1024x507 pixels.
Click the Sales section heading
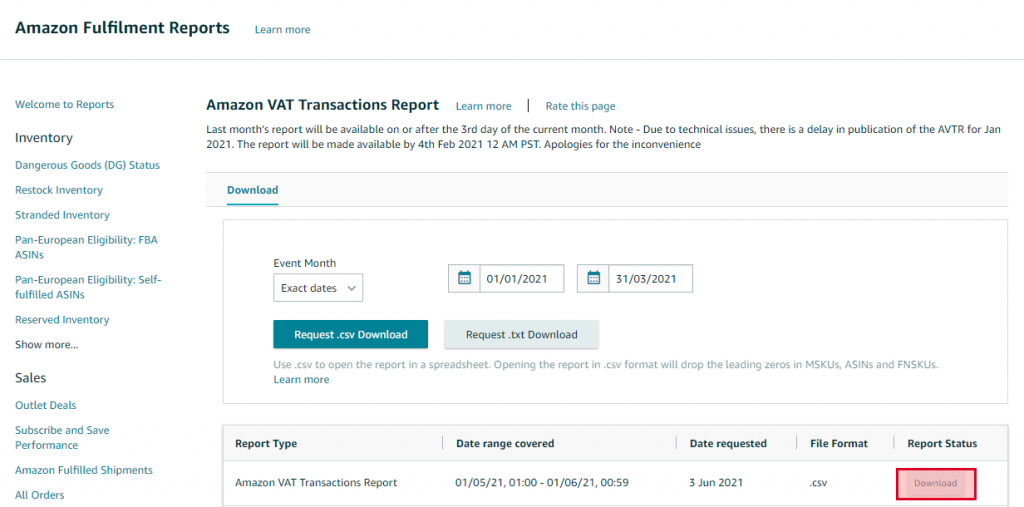pyautogui.click(x=31, y=378)
